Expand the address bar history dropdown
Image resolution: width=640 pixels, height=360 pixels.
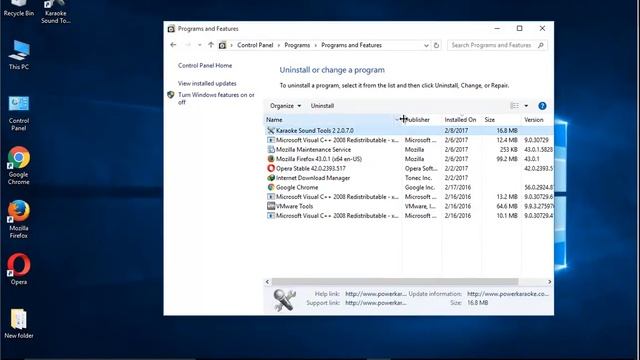pyautogui.click(x=426, y=45)
